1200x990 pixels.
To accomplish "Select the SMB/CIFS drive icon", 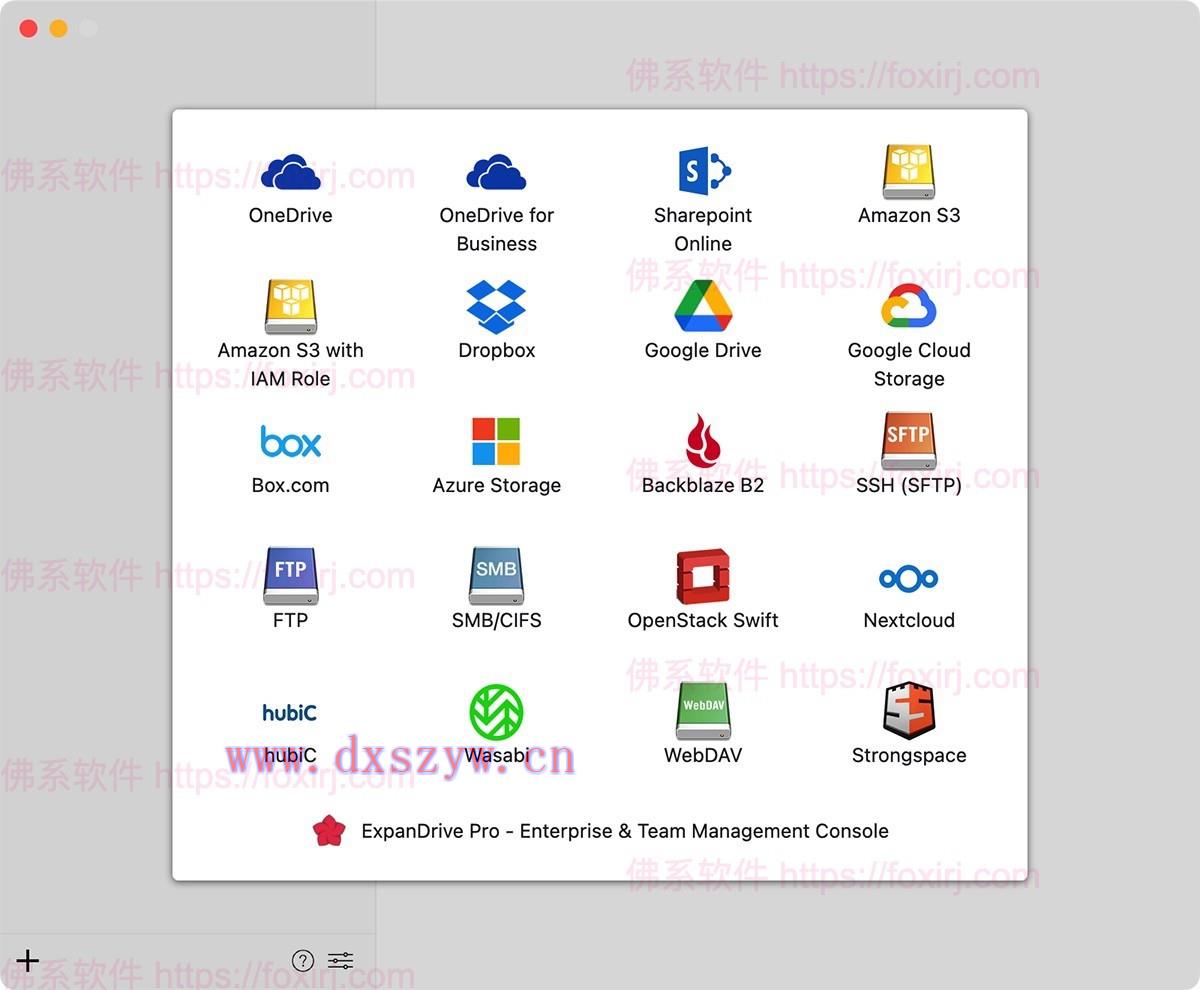I will point(496,576).
